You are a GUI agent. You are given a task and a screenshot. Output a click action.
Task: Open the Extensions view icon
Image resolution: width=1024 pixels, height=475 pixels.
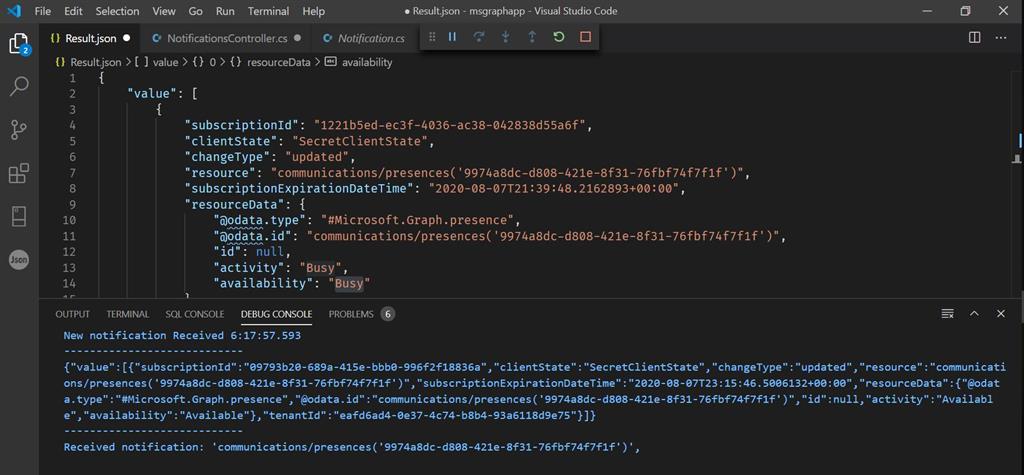point(19,173)
